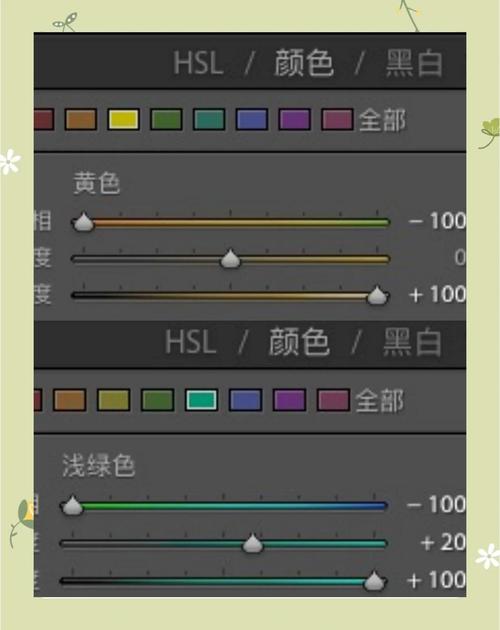This screenshot has height=630, width=500.
Task: Select 颜色 tab in lower panel
Action: coord(299,342)
